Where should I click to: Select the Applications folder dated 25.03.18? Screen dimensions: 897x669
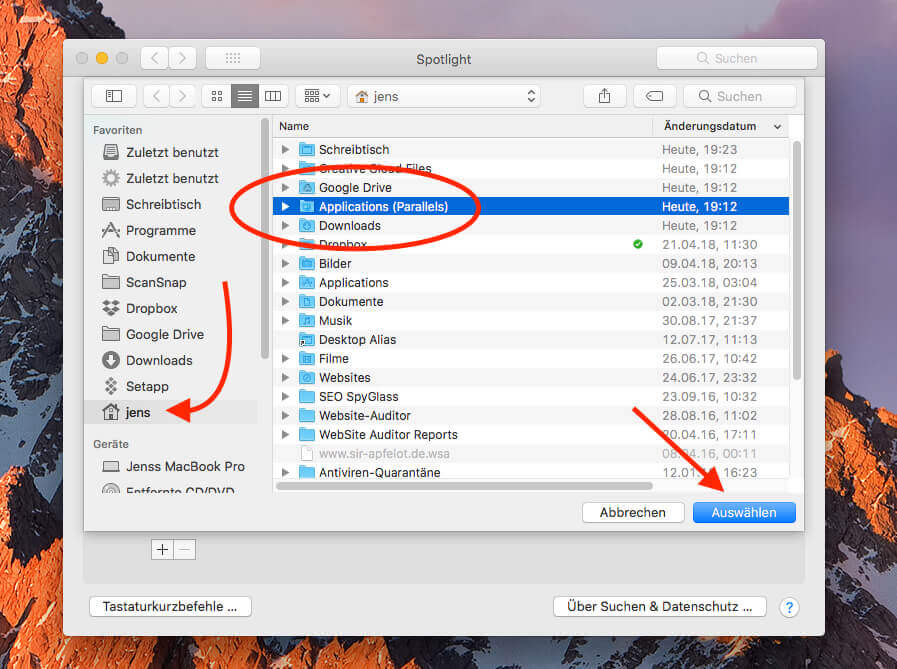pyautogui.click(x=531, y=283)
